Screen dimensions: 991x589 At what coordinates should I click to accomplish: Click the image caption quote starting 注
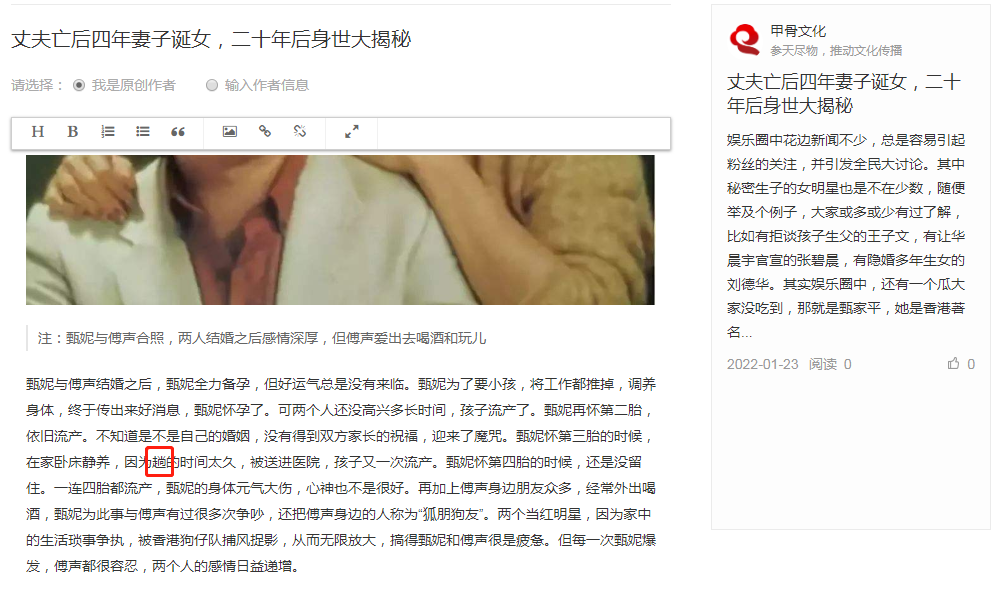262,338
